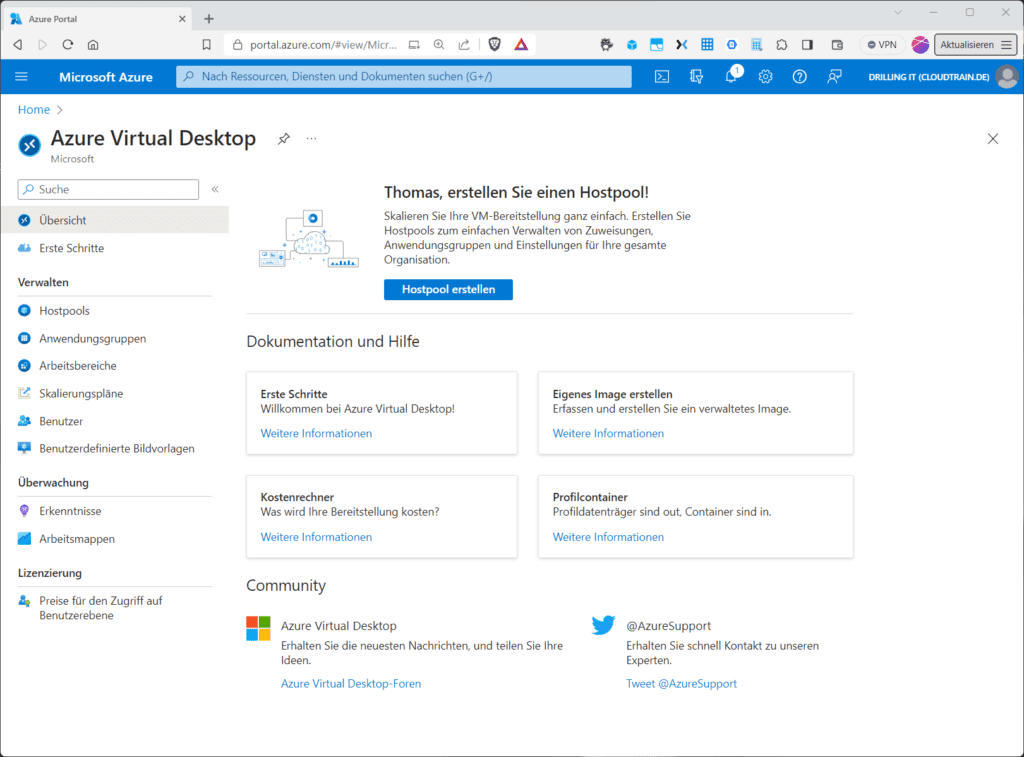
Task: Open the extensions puzzle icon
Action: 782,44
